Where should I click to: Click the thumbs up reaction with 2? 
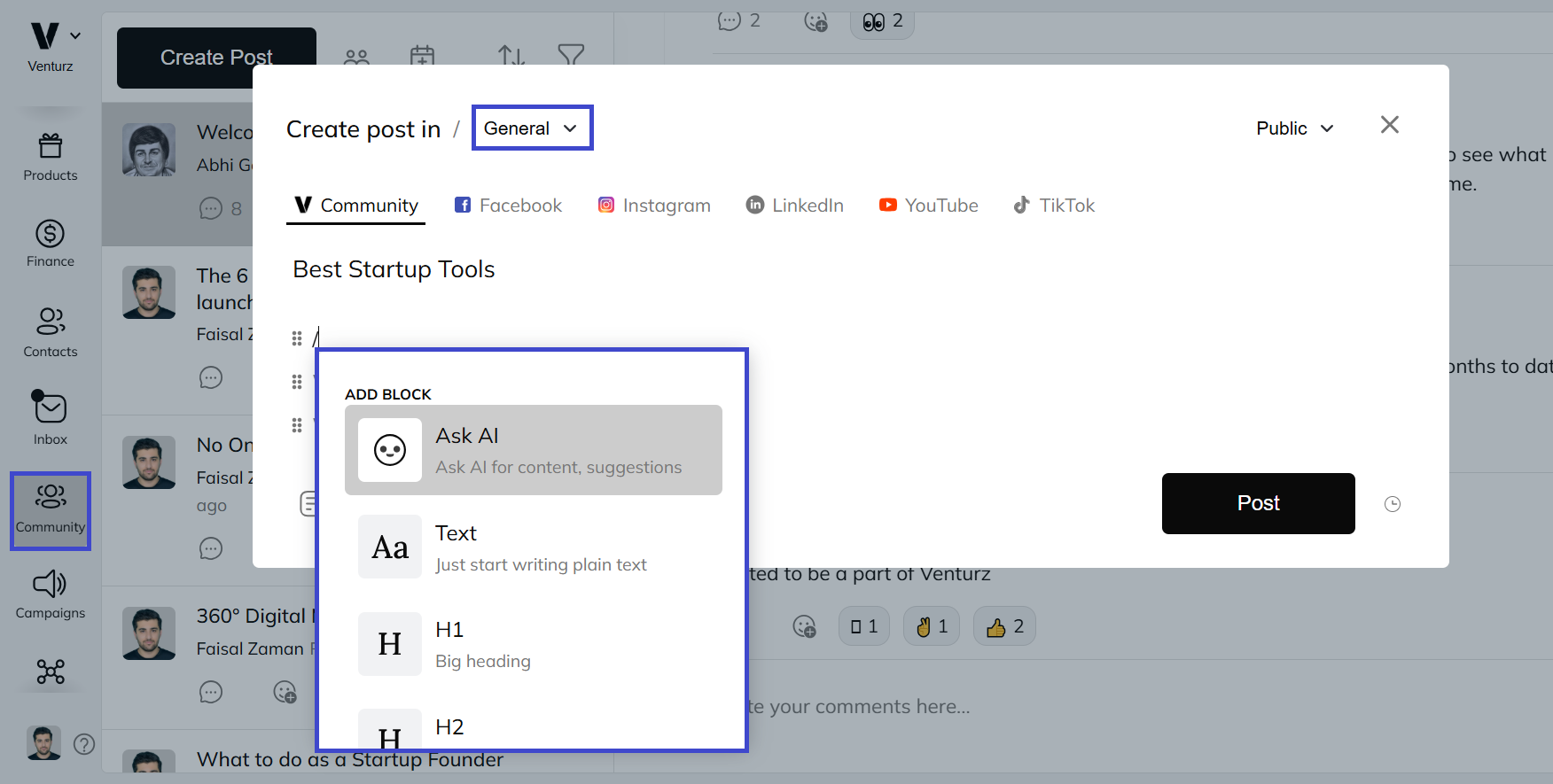(1004, 626)
